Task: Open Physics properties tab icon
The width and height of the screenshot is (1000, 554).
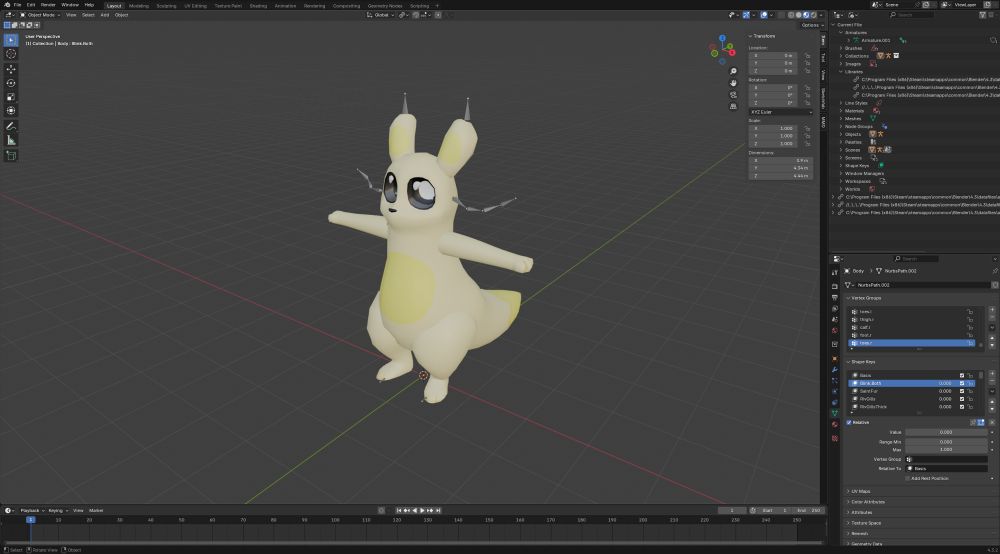Action: 835,391
